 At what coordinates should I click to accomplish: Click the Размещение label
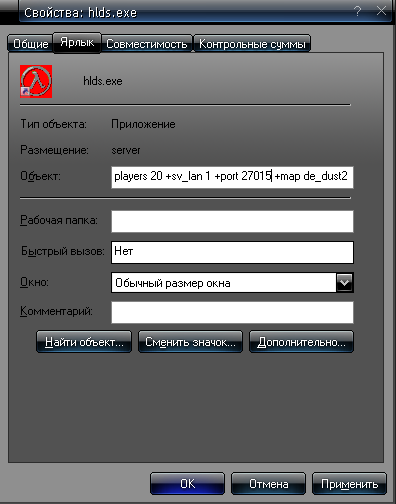pos(54,150)
